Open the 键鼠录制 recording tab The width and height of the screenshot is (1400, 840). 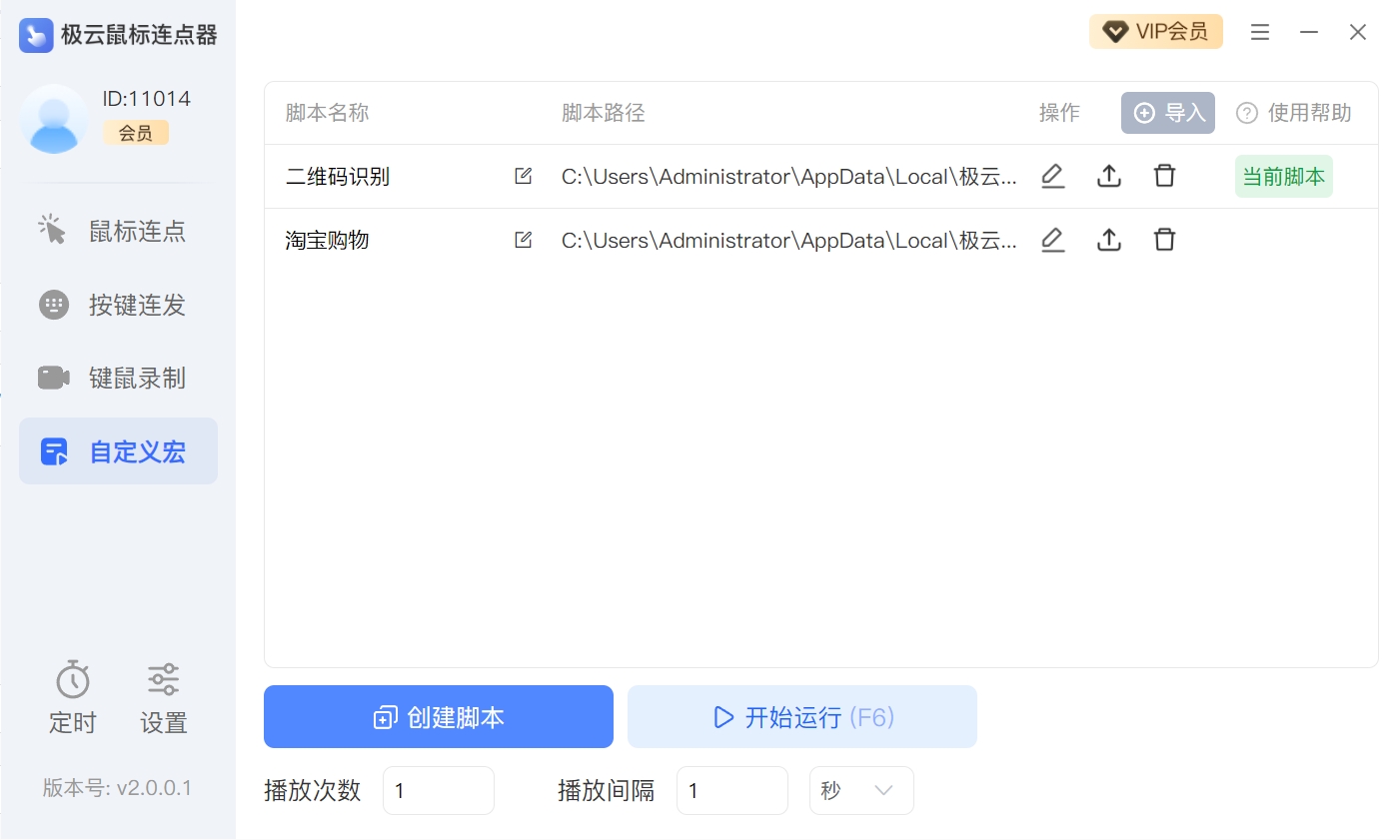point(118,378)
